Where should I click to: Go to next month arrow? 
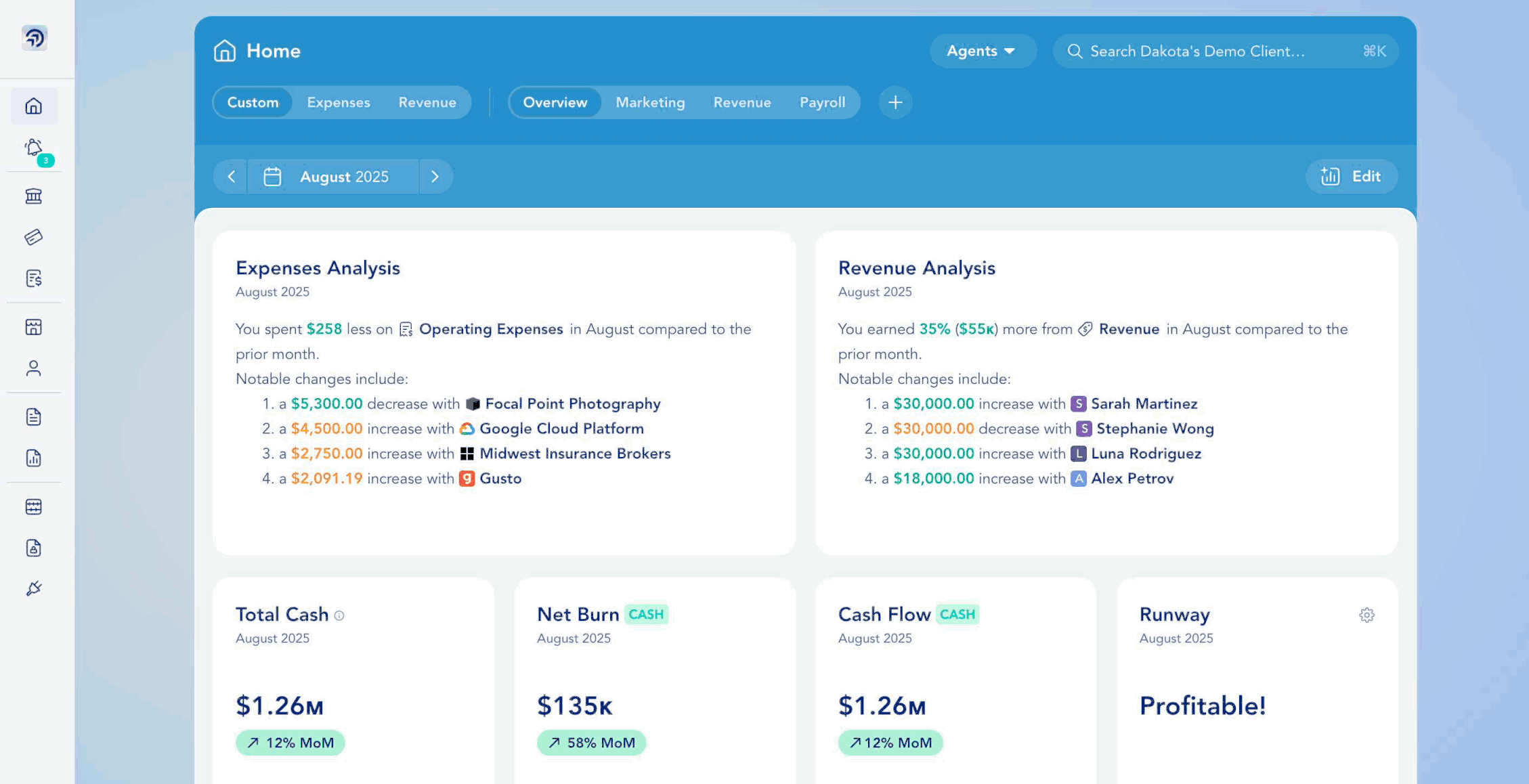click(435, 177)
